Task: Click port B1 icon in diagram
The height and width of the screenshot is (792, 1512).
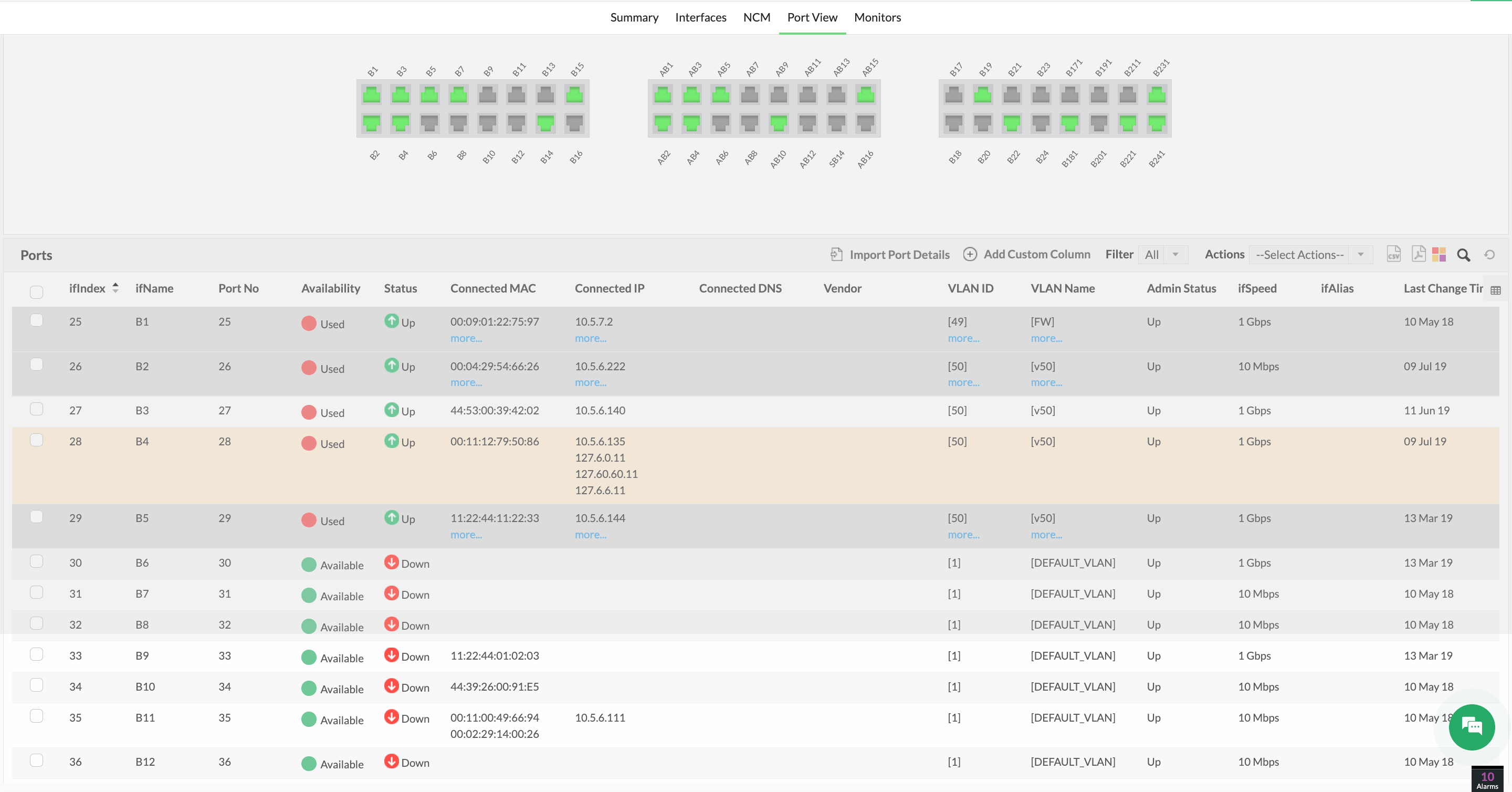Action: (372, 95)
